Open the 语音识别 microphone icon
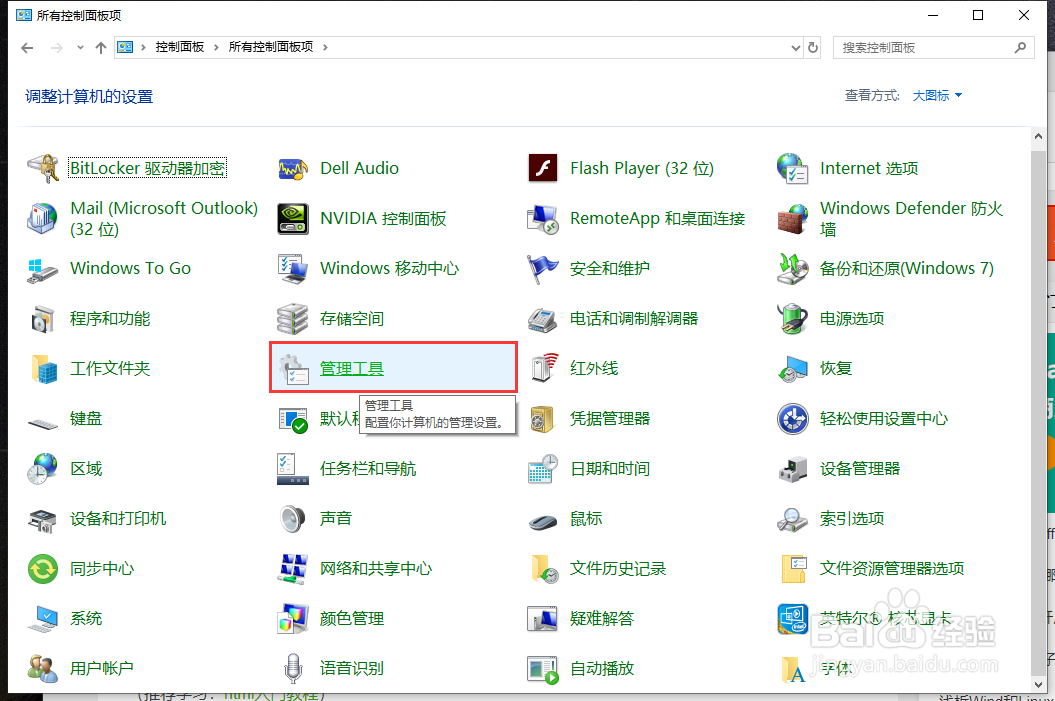 coord(293,669)
